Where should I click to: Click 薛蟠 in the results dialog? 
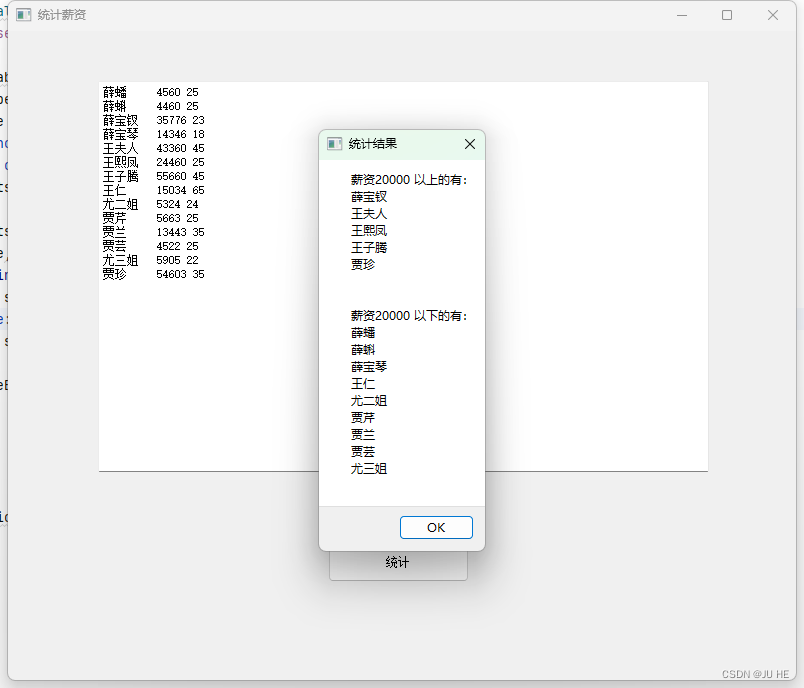pyautogui.click(x=363, y=333)
